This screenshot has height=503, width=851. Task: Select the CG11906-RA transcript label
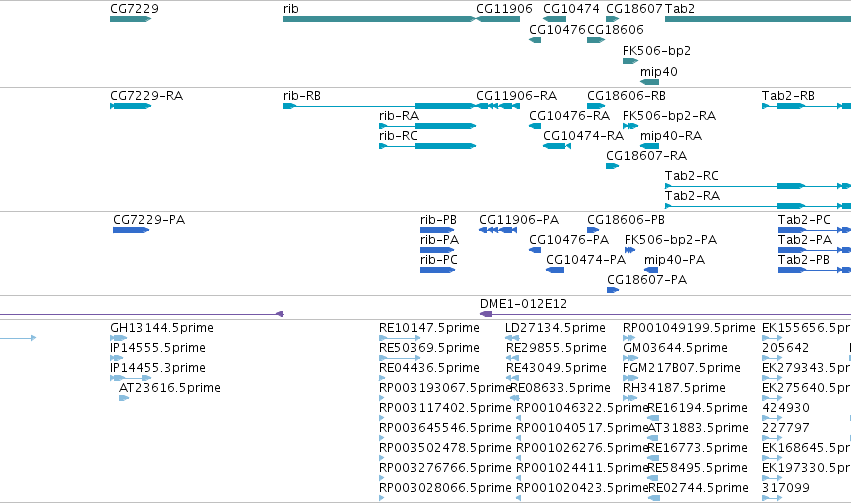[516, 96]
